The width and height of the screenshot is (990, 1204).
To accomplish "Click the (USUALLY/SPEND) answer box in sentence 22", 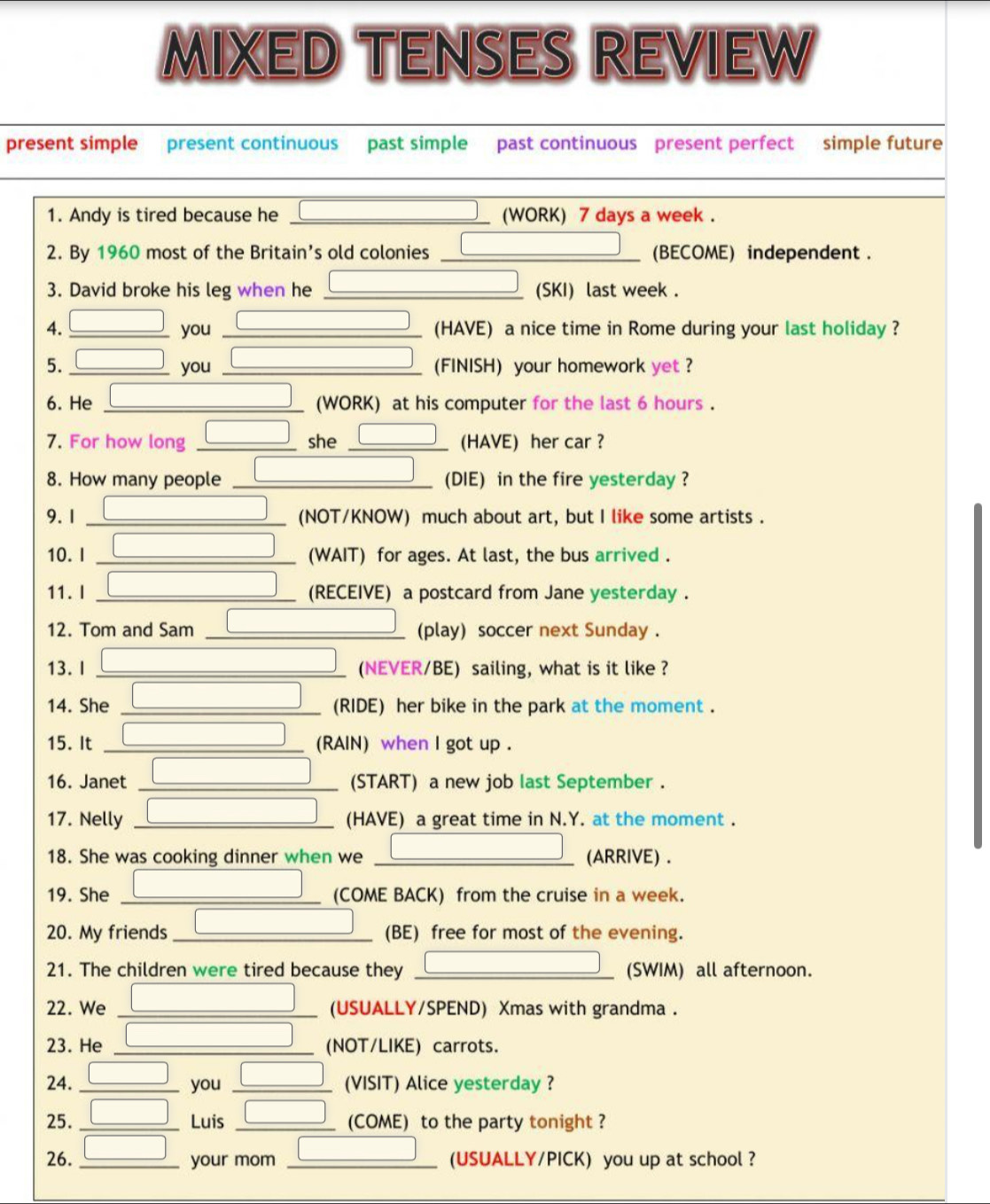I will click(213, 998).
